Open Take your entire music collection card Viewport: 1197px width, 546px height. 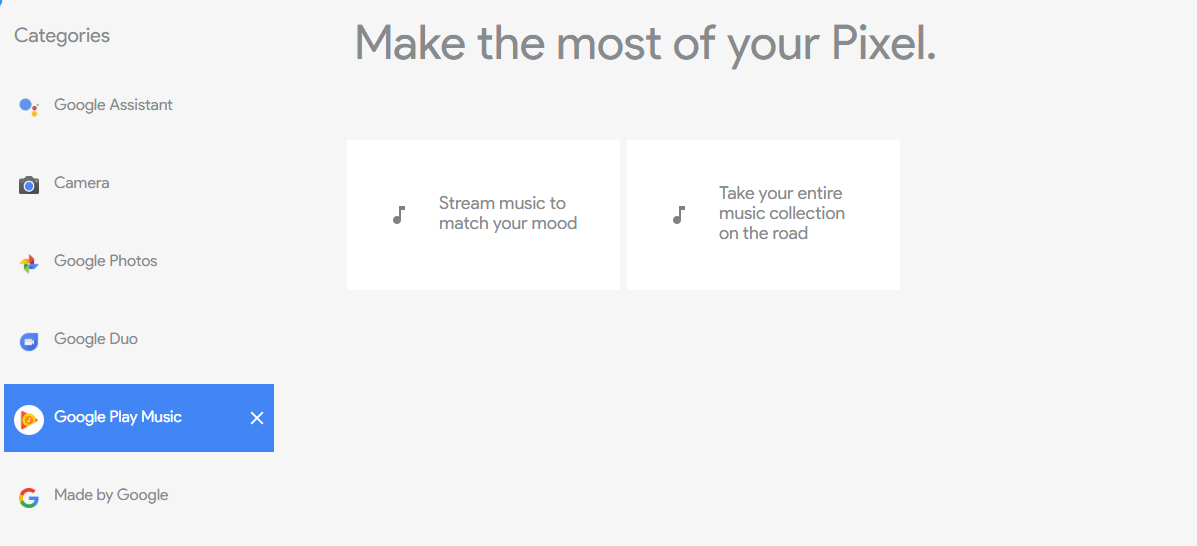pyautogui.click(x=763, y=215)
